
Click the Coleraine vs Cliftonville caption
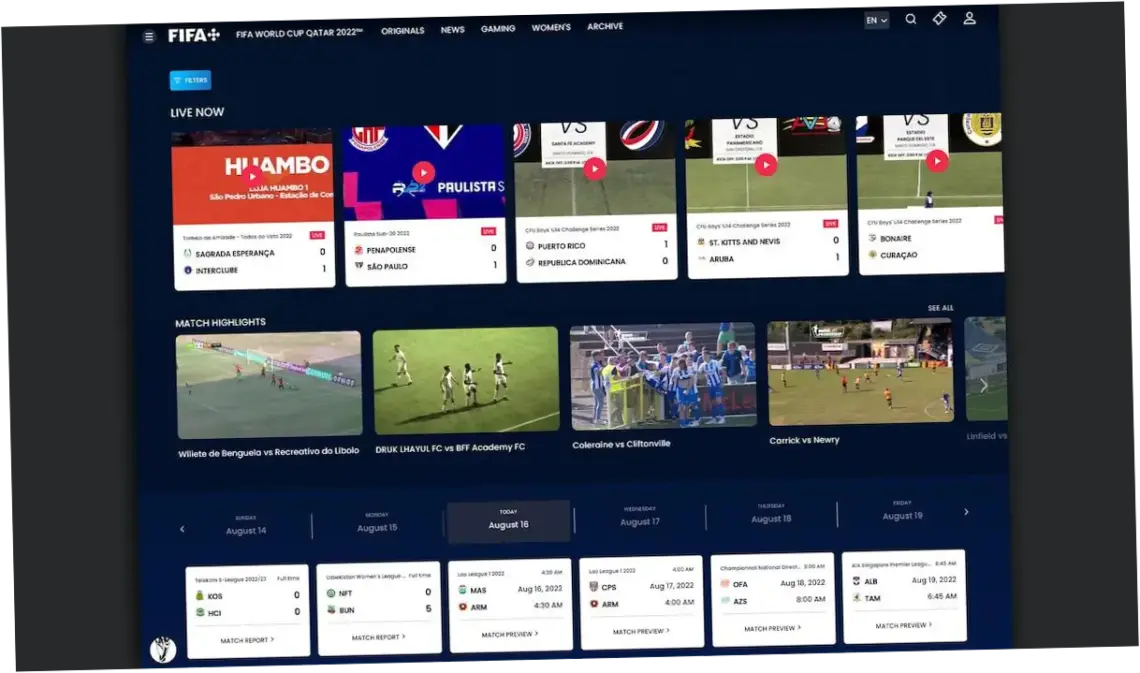tap(621, 444)
